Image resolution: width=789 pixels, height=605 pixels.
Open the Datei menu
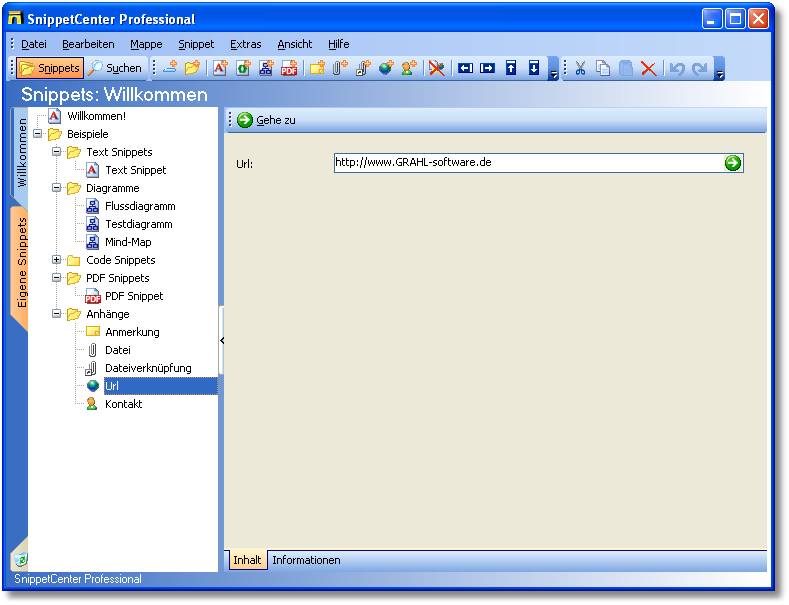point(34,44)
